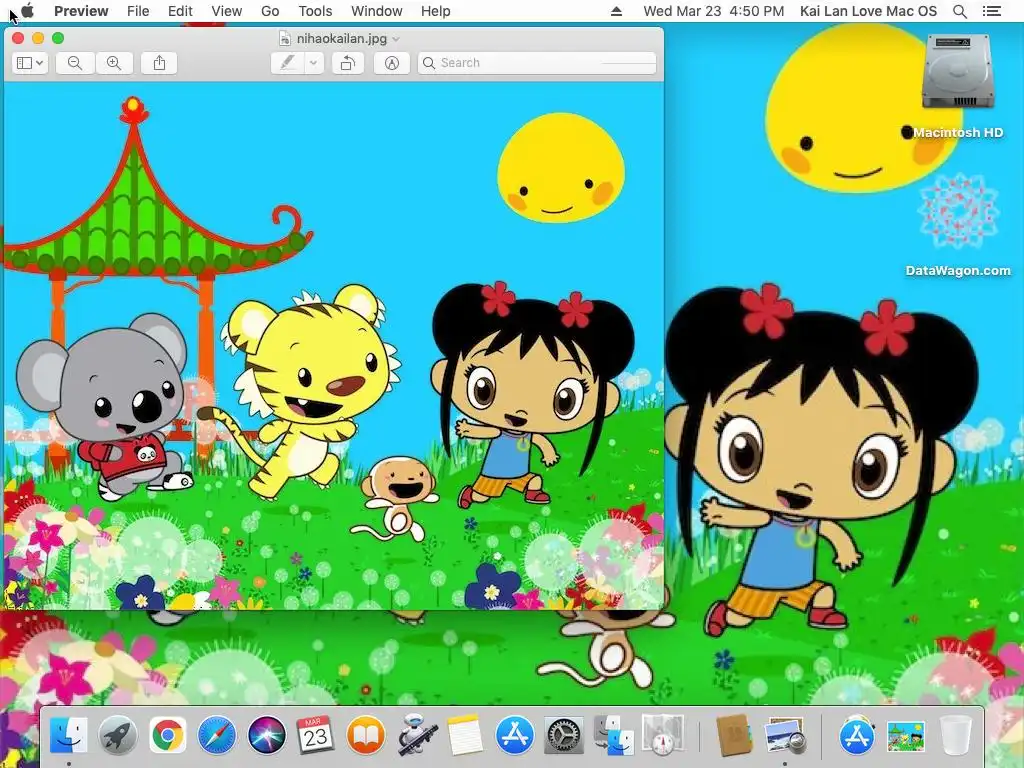Launch Google Chrome from the Dock

pyautogui.click(x=168, y=735)
